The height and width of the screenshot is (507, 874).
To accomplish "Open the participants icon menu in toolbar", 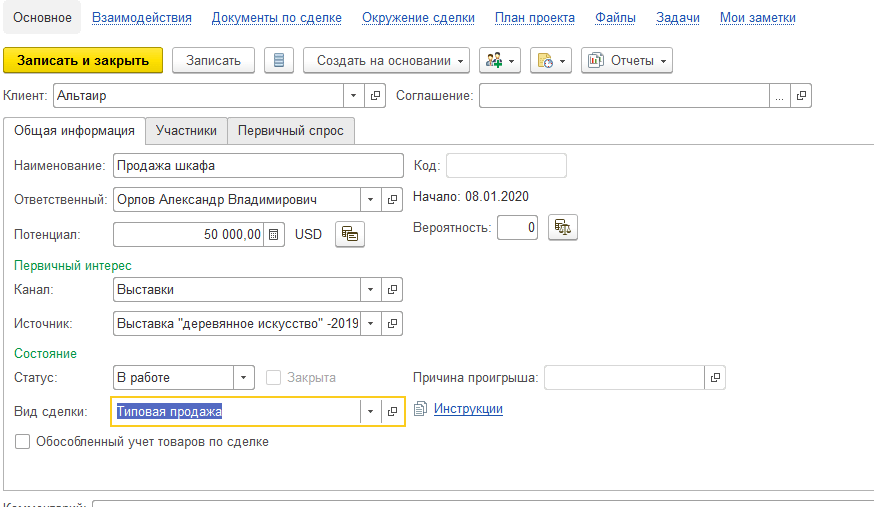I will 499,60.
